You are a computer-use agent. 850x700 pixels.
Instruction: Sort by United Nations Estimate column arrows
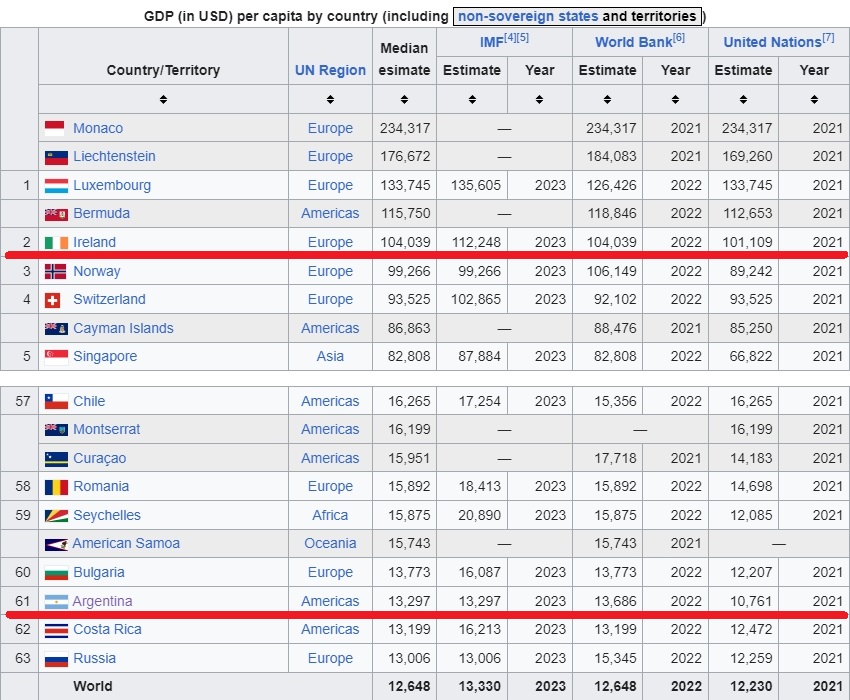coord(743,99)
